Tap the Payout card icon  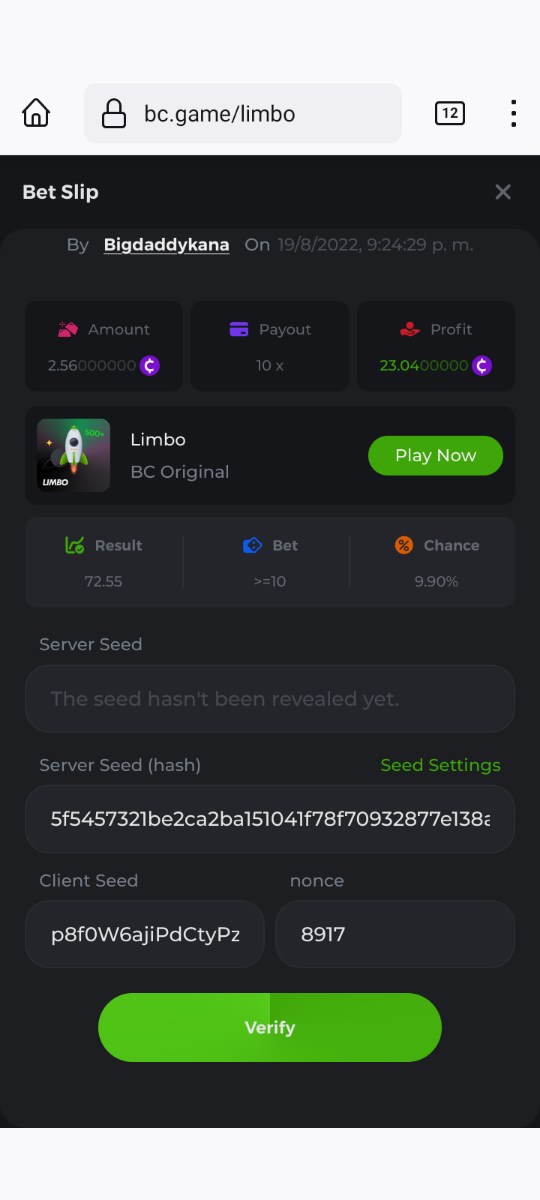click(239, 329)
